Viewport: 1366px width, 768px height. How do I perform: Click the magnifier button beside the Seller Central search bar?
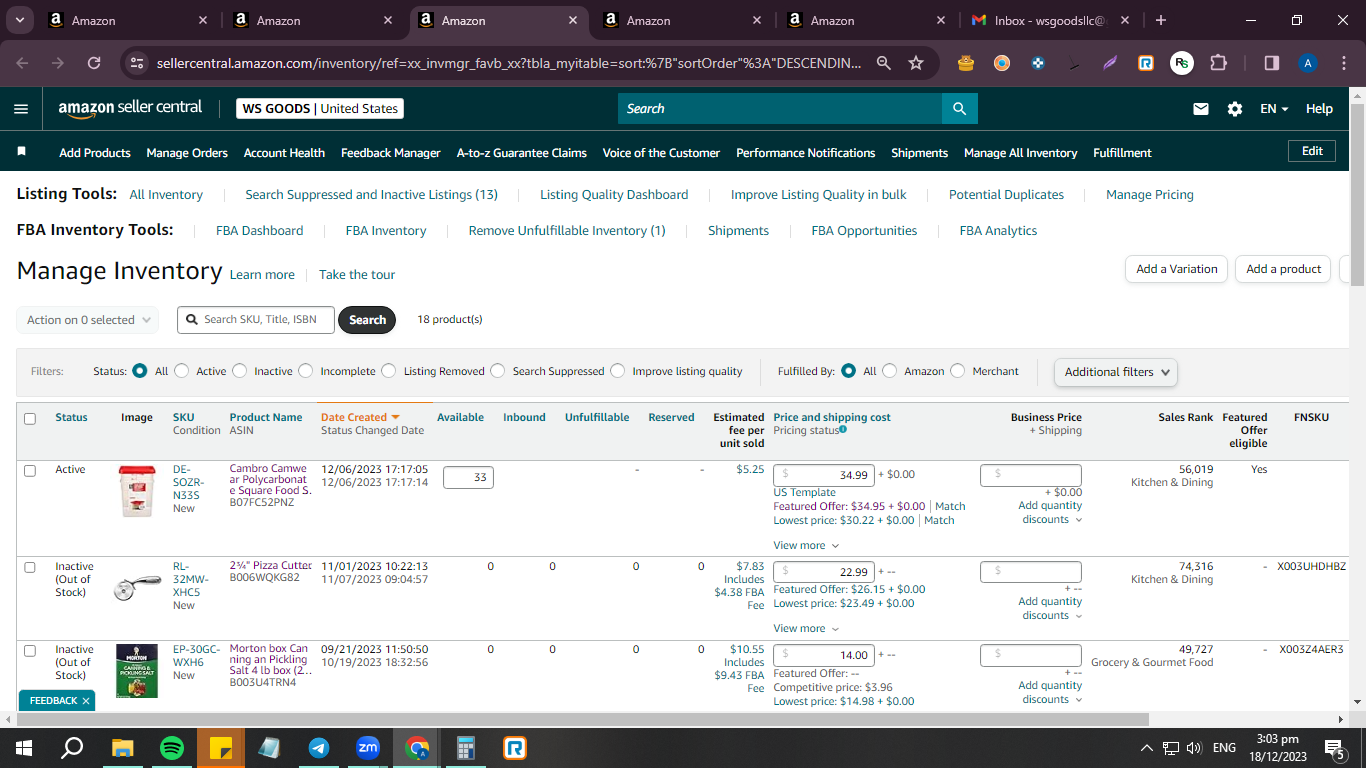(x=959, y=109)
